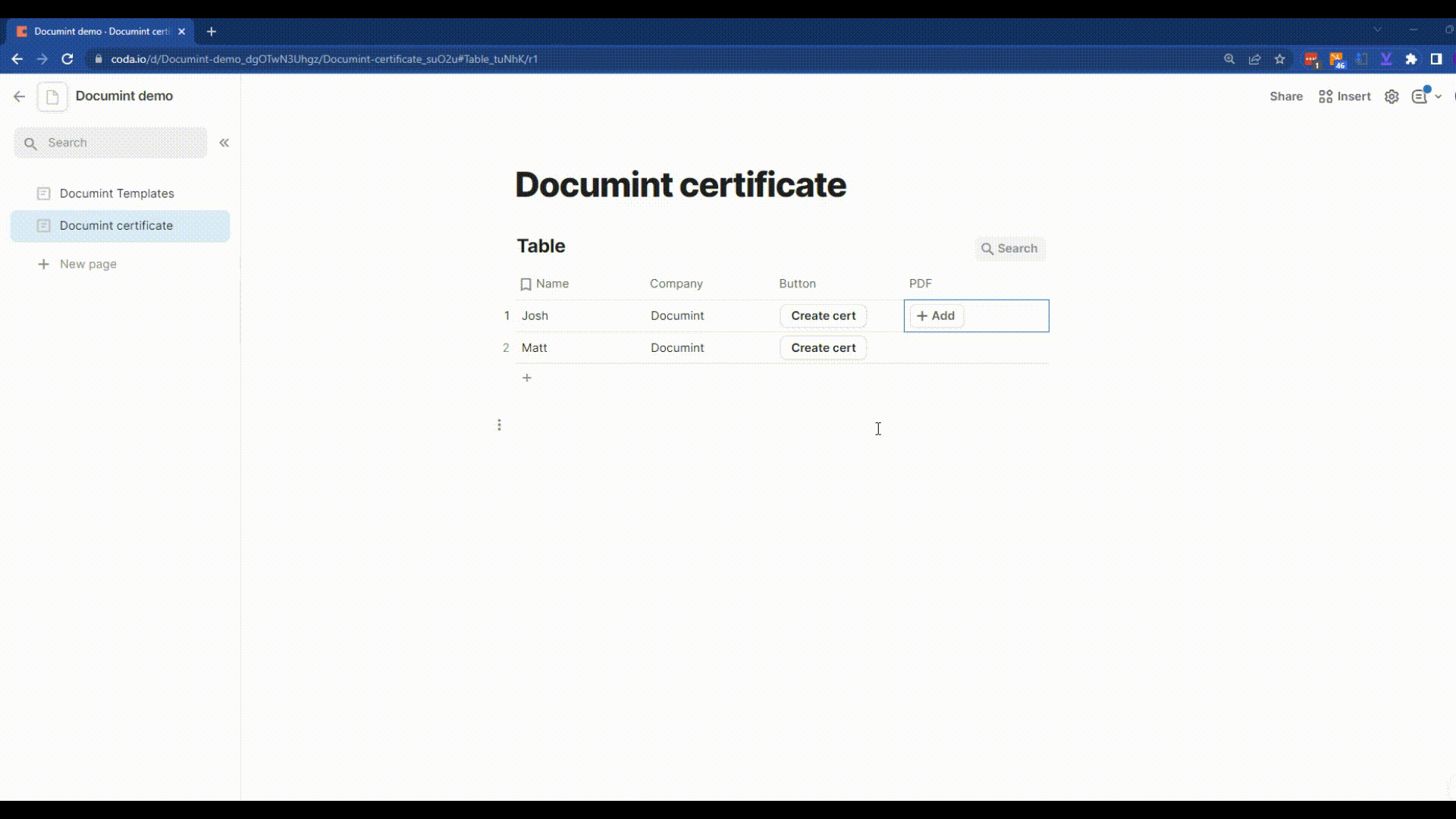Click the Documint Templates page icon
The width and height of the screenshot is (1456, 819).
(x=44, y=193)
